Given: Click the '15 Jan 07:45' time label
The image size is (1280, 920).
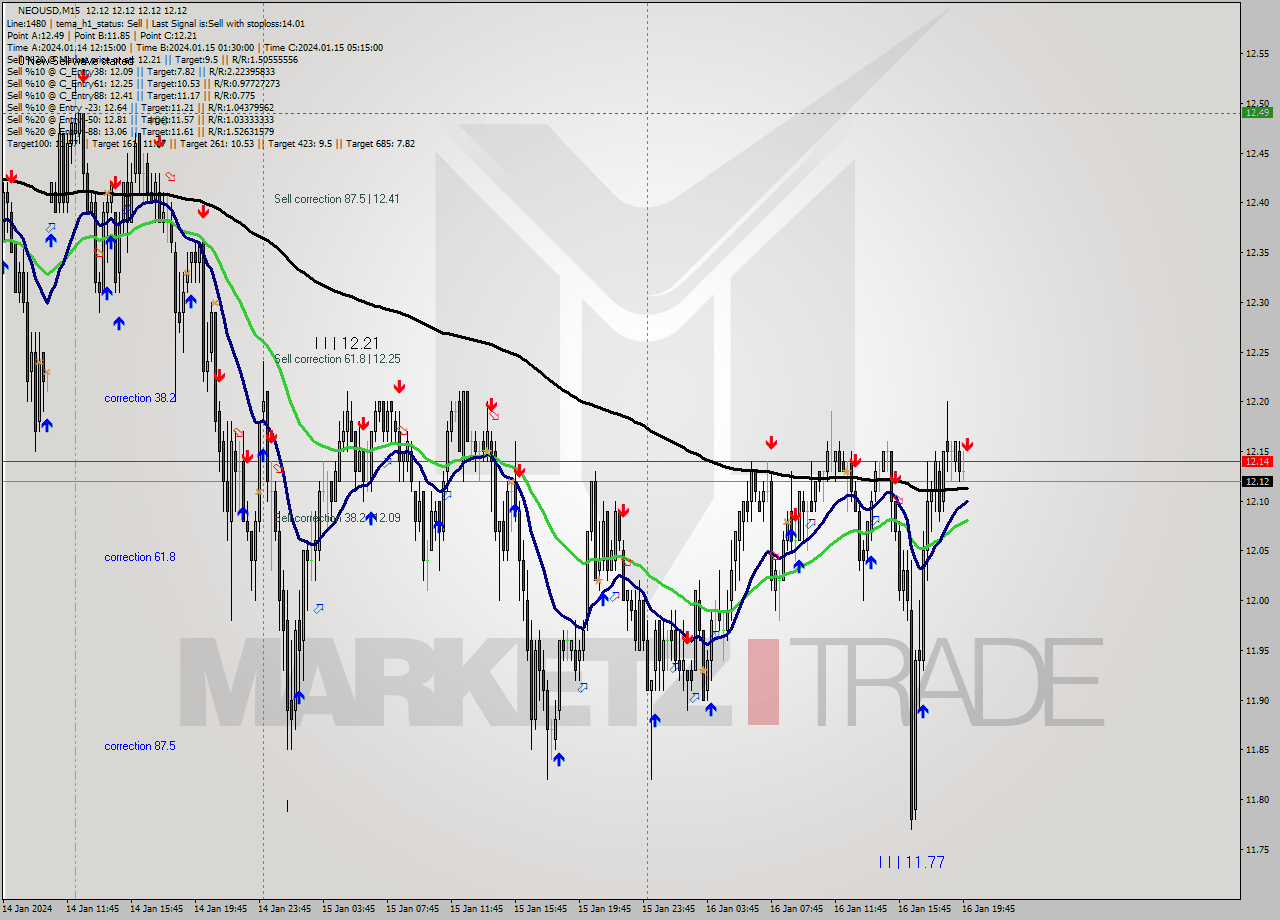Looking at the screenshot, I should (x=412, y=909).
